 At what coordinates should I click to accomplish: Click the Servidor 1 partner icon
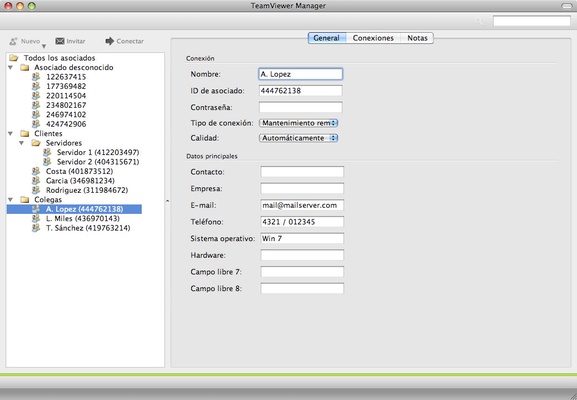pyautogui.click(x=47, y=152)
